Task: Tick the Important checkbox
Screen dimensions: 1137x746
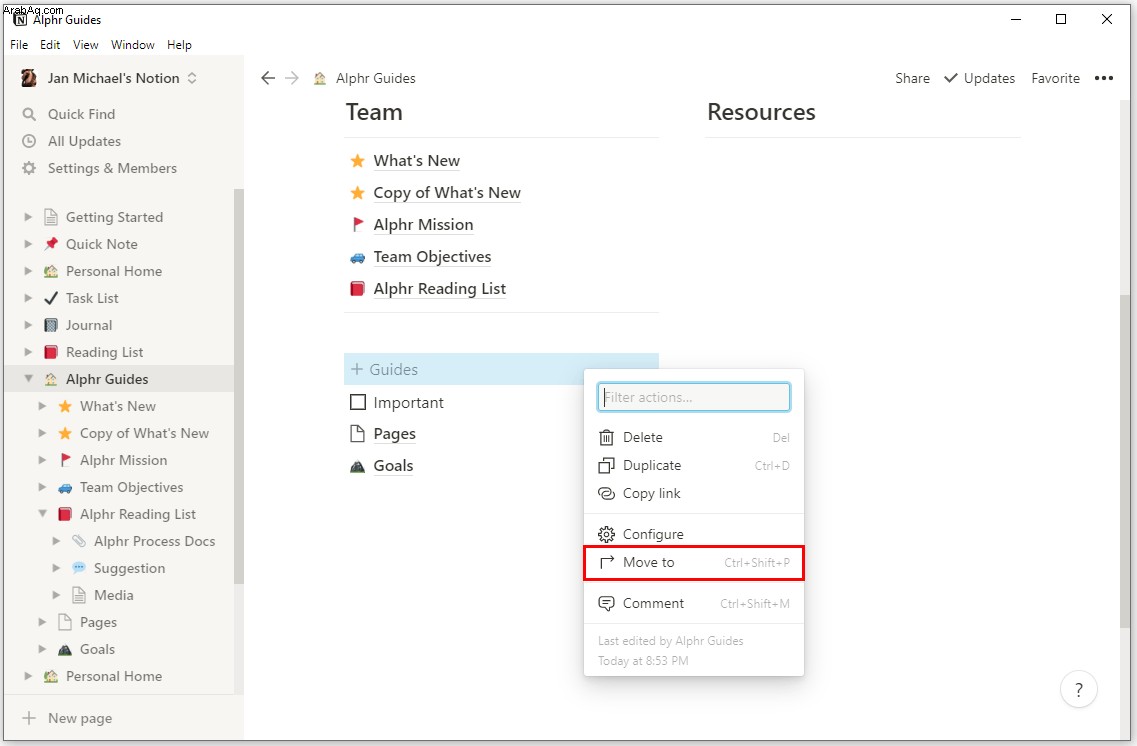Action: (x=357, y=402)
